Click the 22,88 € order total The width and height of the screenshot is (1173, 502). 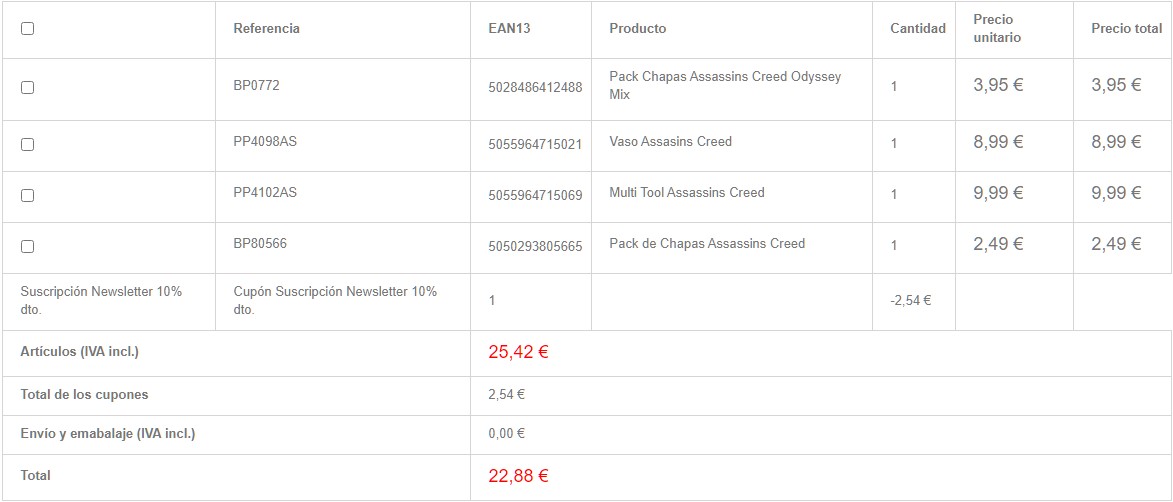(x=518, y=476)
